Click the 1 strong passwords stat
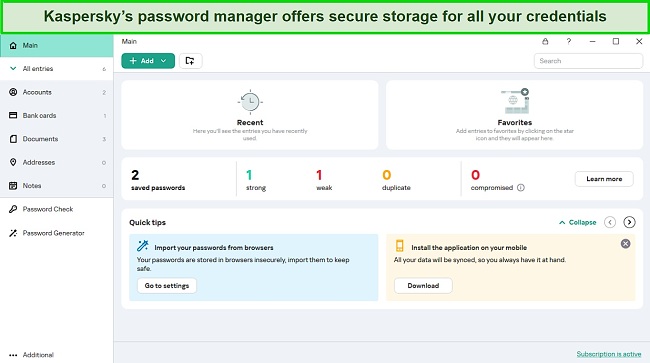Screen dimensions: 650x363 (256, 180)
